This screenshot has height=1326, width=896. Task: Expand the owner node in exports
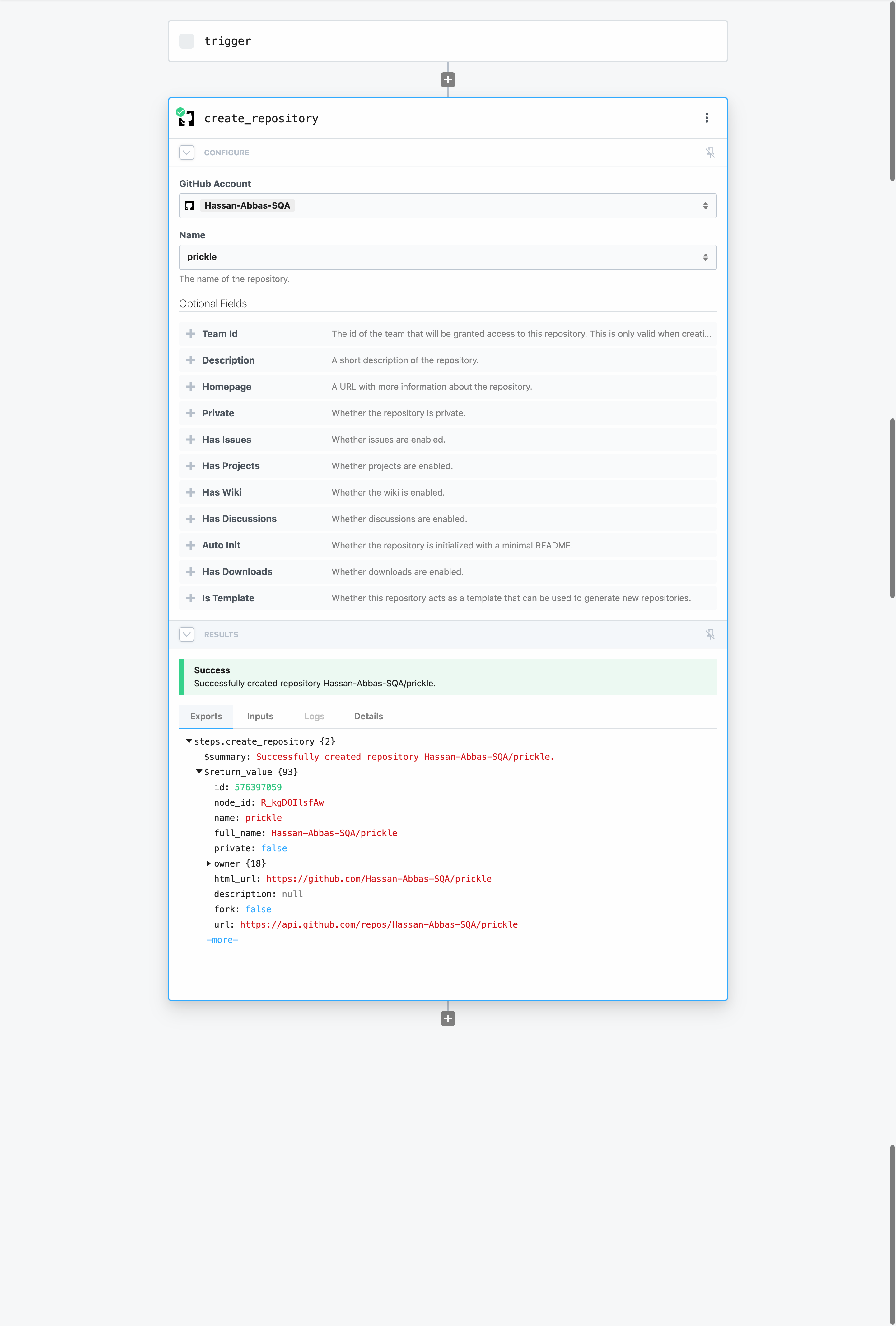(209, 863)
